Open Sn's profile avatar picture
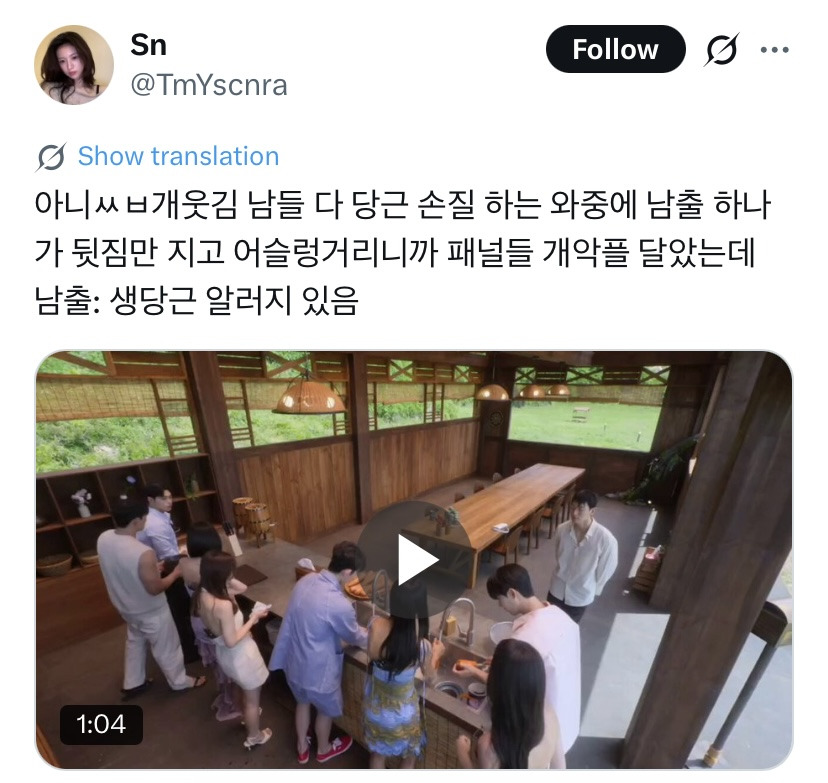 click(74, 64)
